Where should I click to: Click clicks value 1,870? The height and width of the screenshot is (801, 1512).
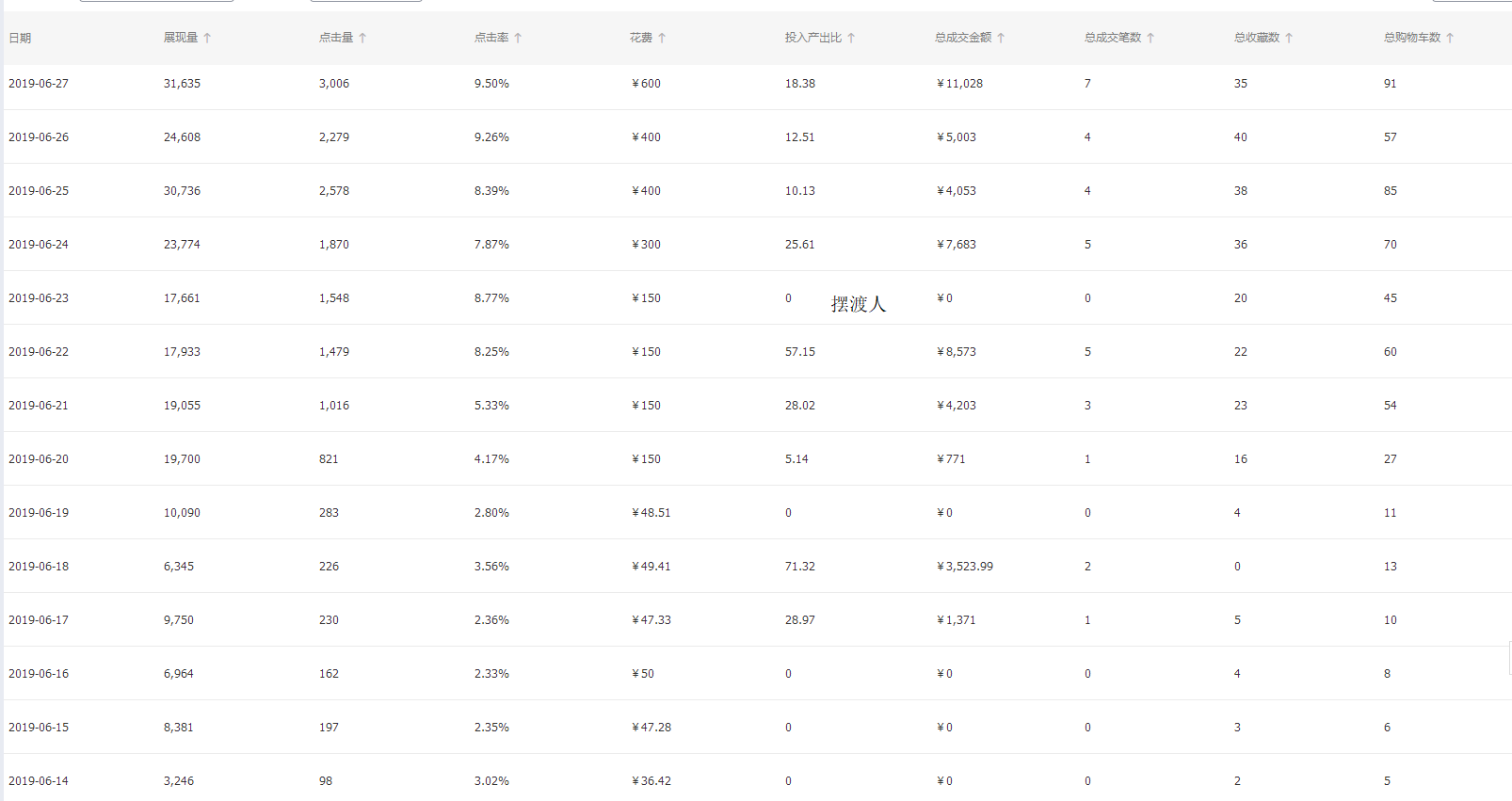pos(334,245)
